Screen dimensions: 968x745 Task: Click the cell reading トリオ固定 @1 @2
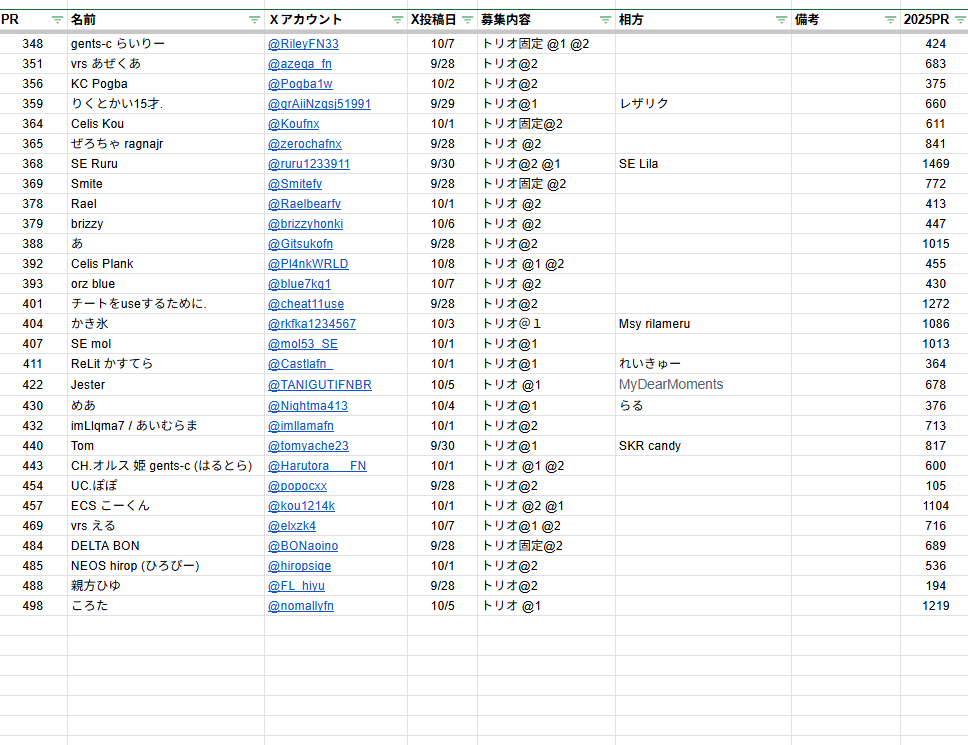pyautogui.click(x=546, y=44)
